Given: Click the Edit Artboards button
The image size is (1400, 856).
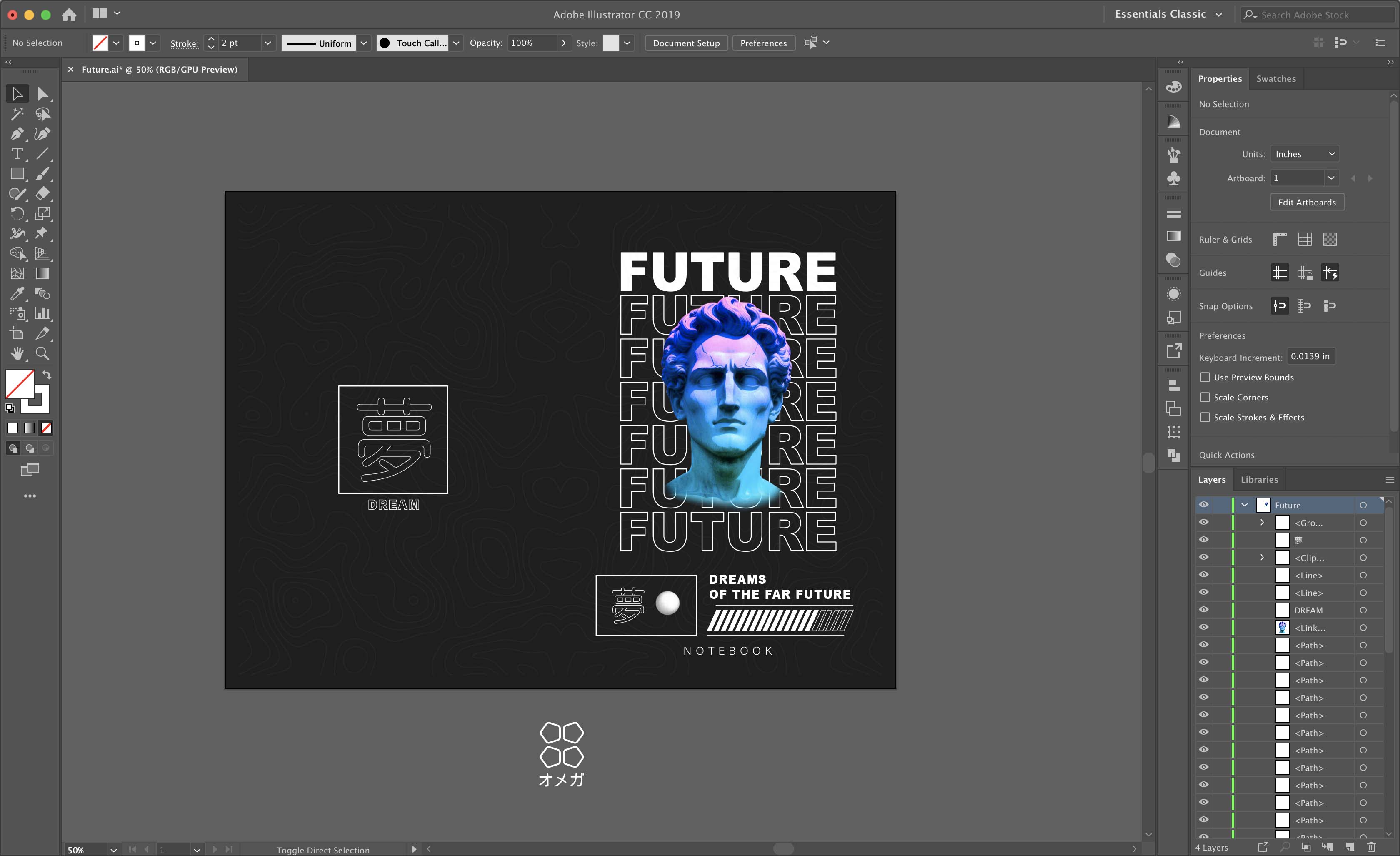Looking at the screenshot, I should pyautogui.click(x=1307, y=203).
